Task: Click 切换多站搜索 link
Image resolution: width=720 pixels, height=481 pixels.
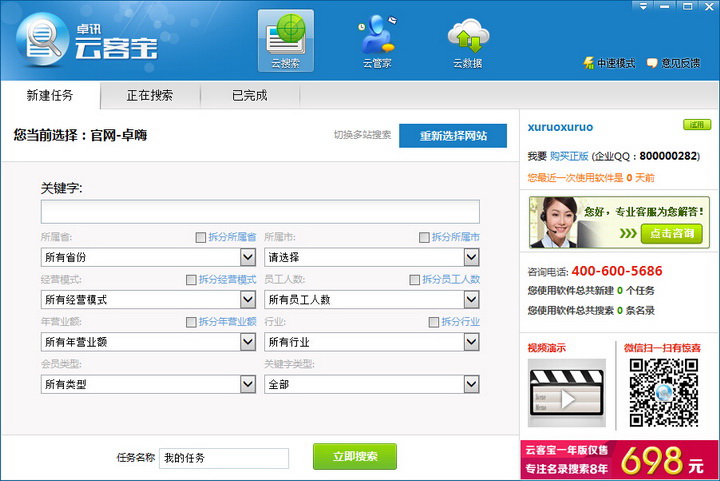Action: point(362,135)
